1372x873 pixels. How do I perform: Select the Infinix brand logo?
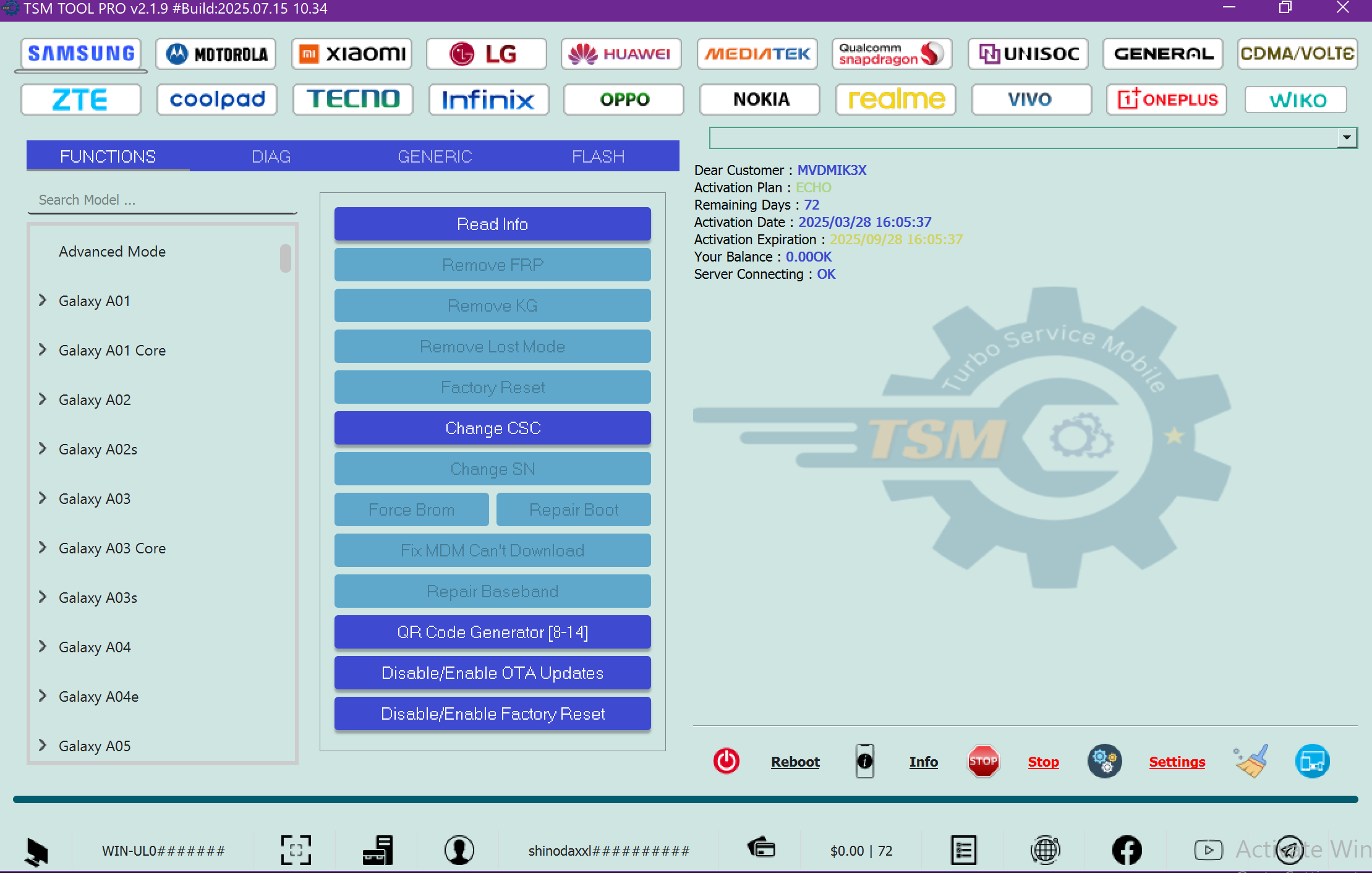pos(489,100)
